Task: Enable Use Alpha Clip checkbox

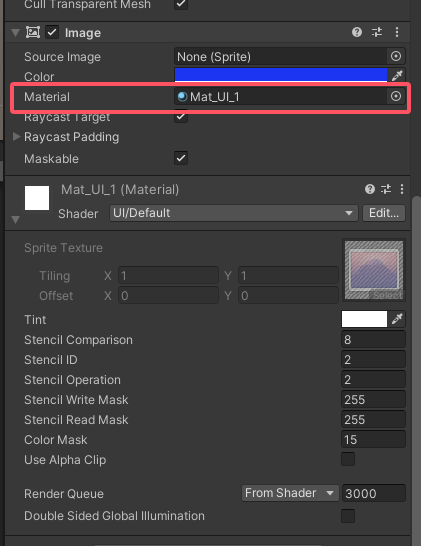Action: coord(348,459)
